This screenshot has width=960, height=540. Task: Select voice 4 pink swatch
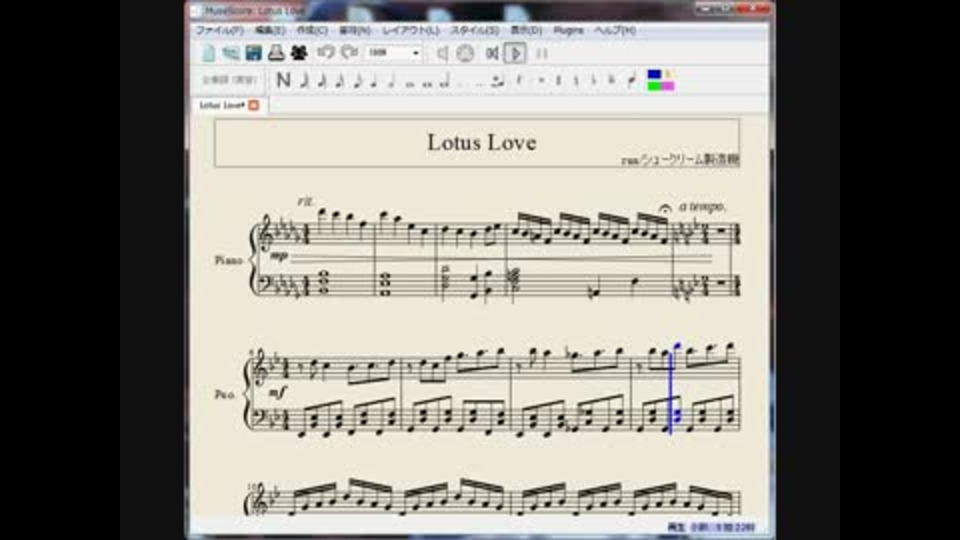pos(668,86)
